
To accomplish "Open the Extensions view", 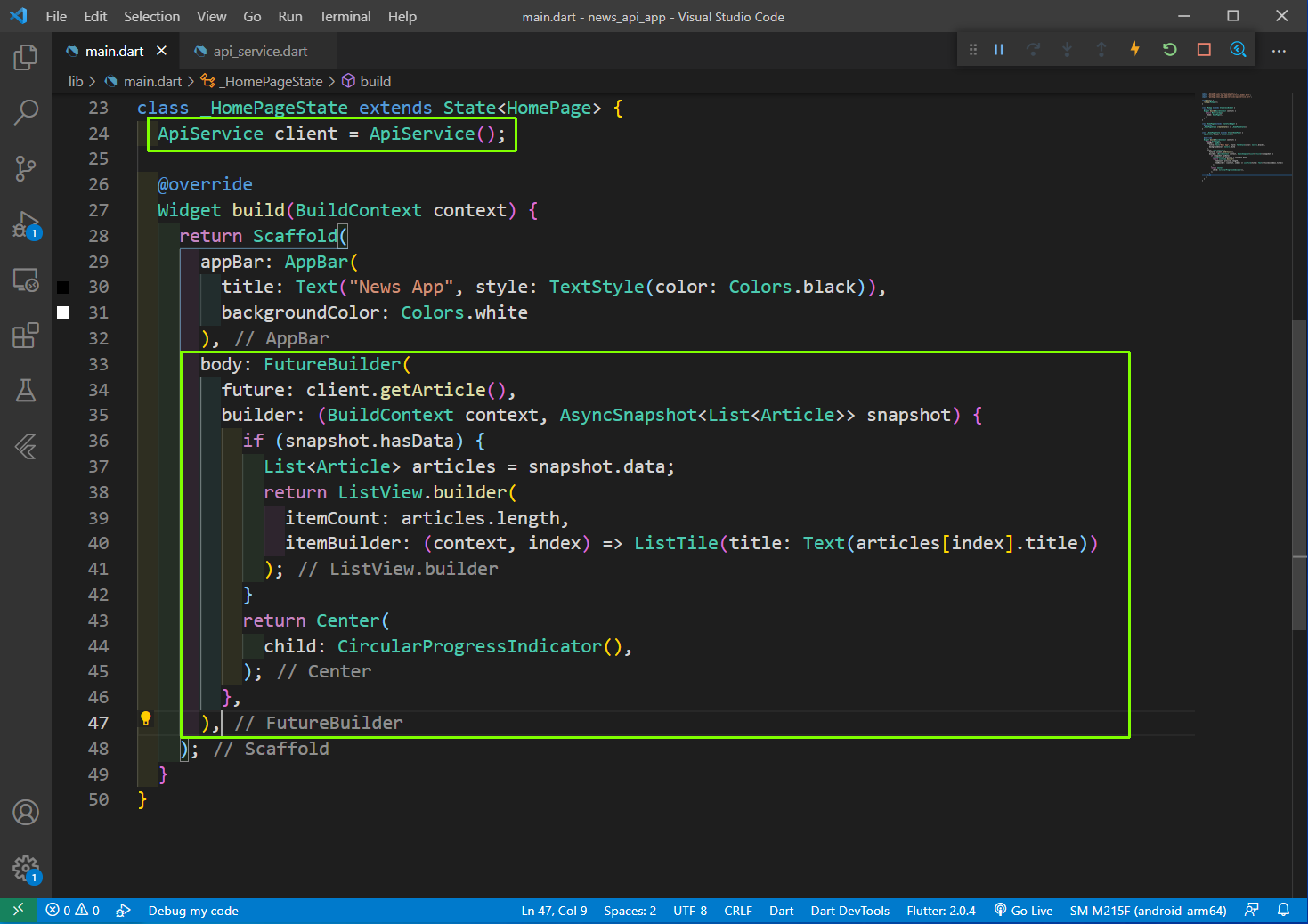I will (x=26, y=336).
